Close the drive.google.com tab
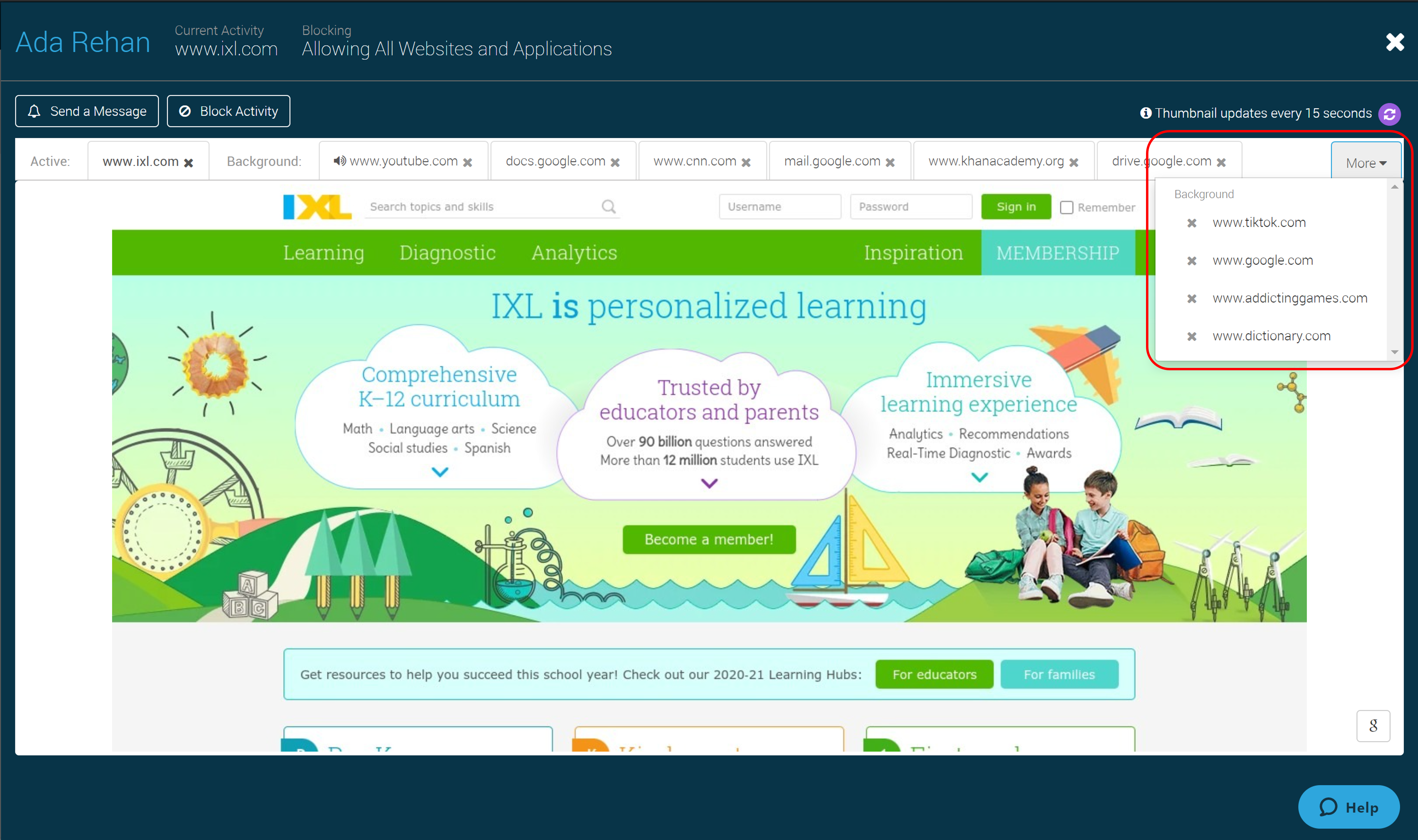This screenshot has height=840, width=1418. coord(1221,163)
